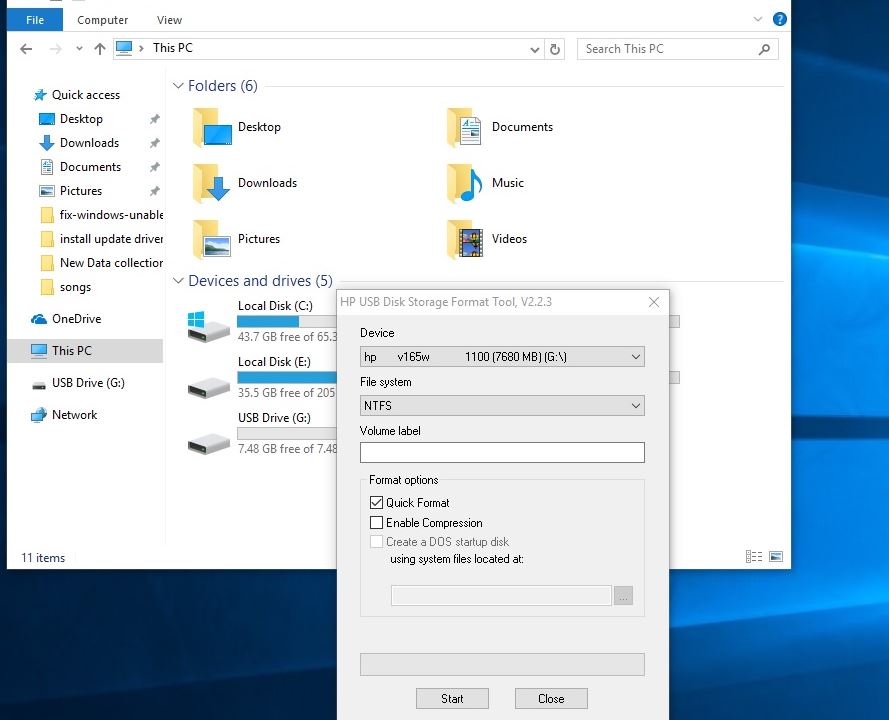Screen dimensions: 889x720
Task: Open the File Explorer Help icon
Action: click(x=780, y=19)
